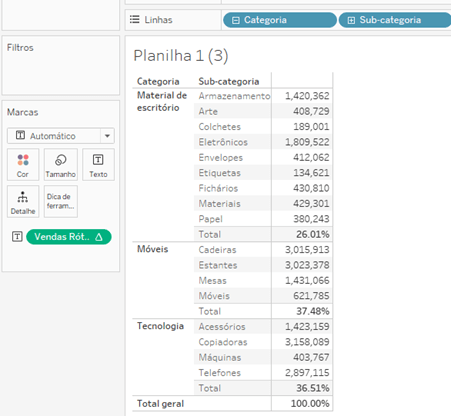Select the Vendas Rót.. pill on Marks
The width and height of the screenshot is (451, 416).
69,237
